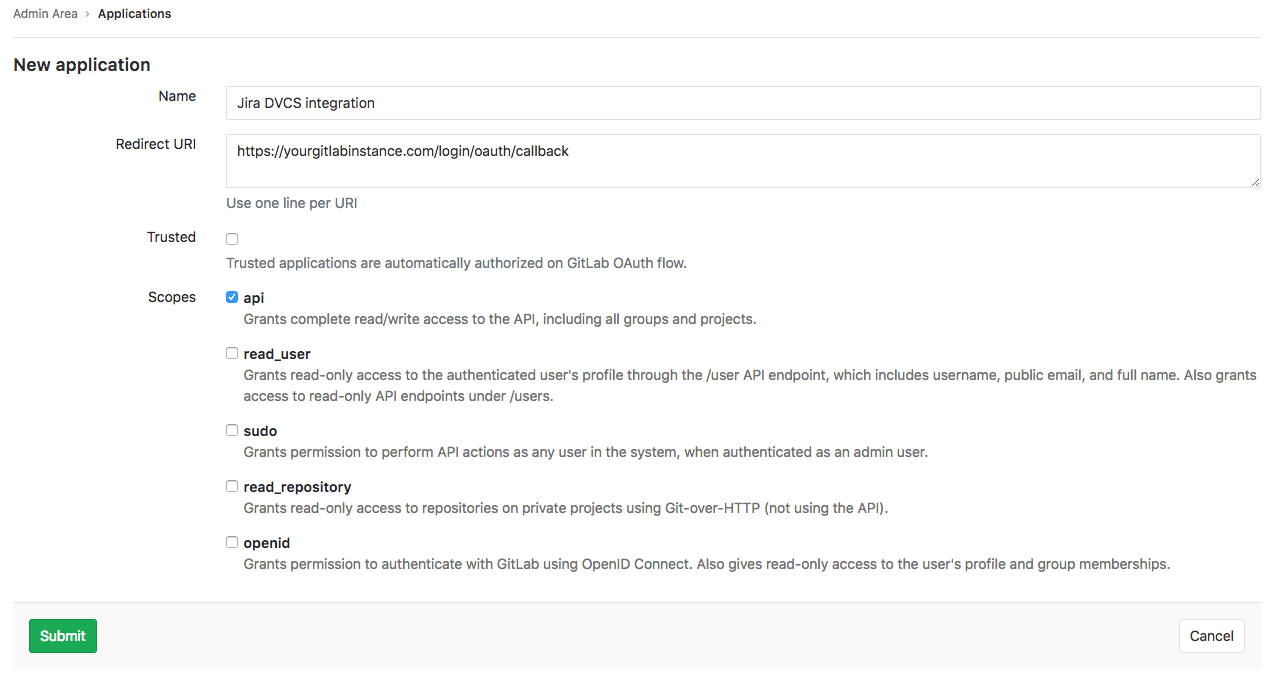Click the textarea resize handle
This screenshot has width=1285, height=680.
point(1255,183)
